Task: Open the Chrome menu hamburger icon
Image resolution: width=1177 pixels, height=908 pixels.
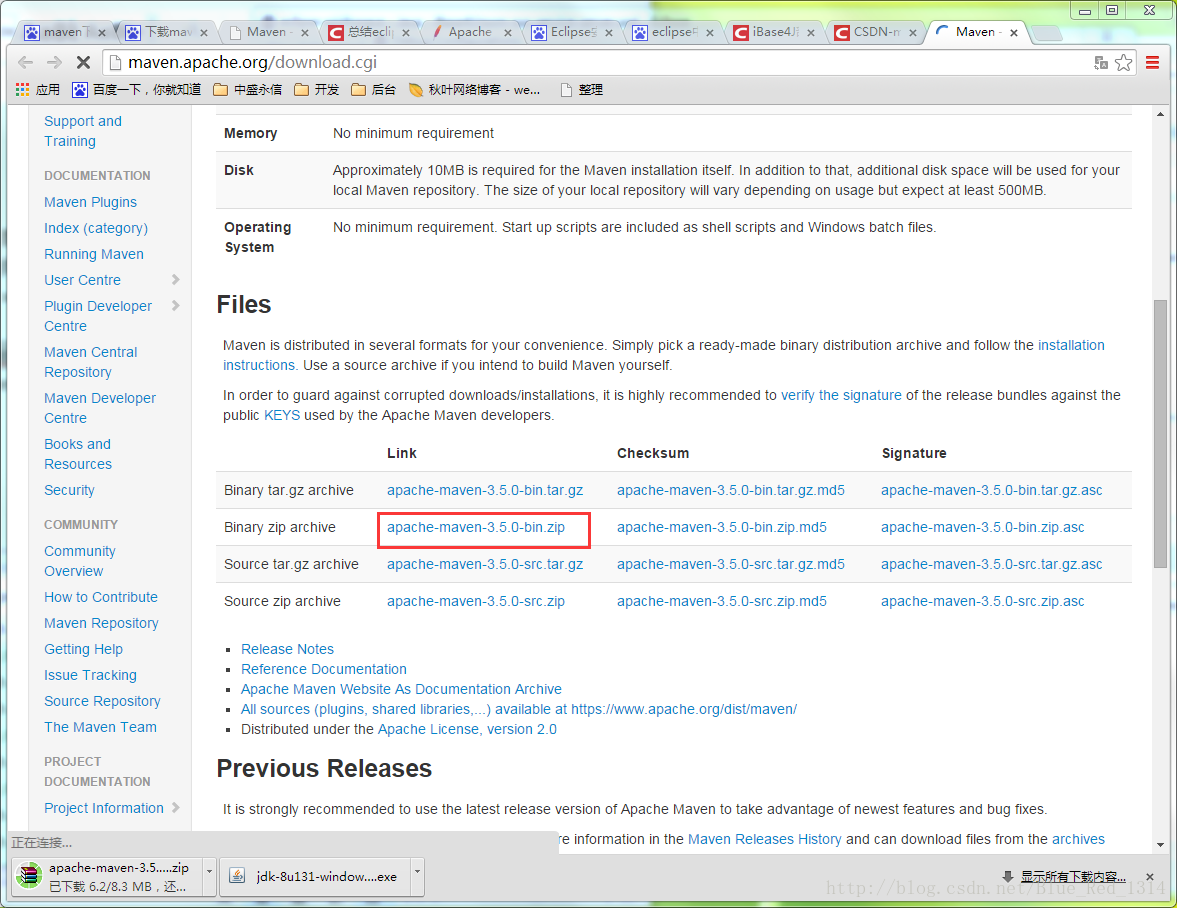Action: point(1153,63)
